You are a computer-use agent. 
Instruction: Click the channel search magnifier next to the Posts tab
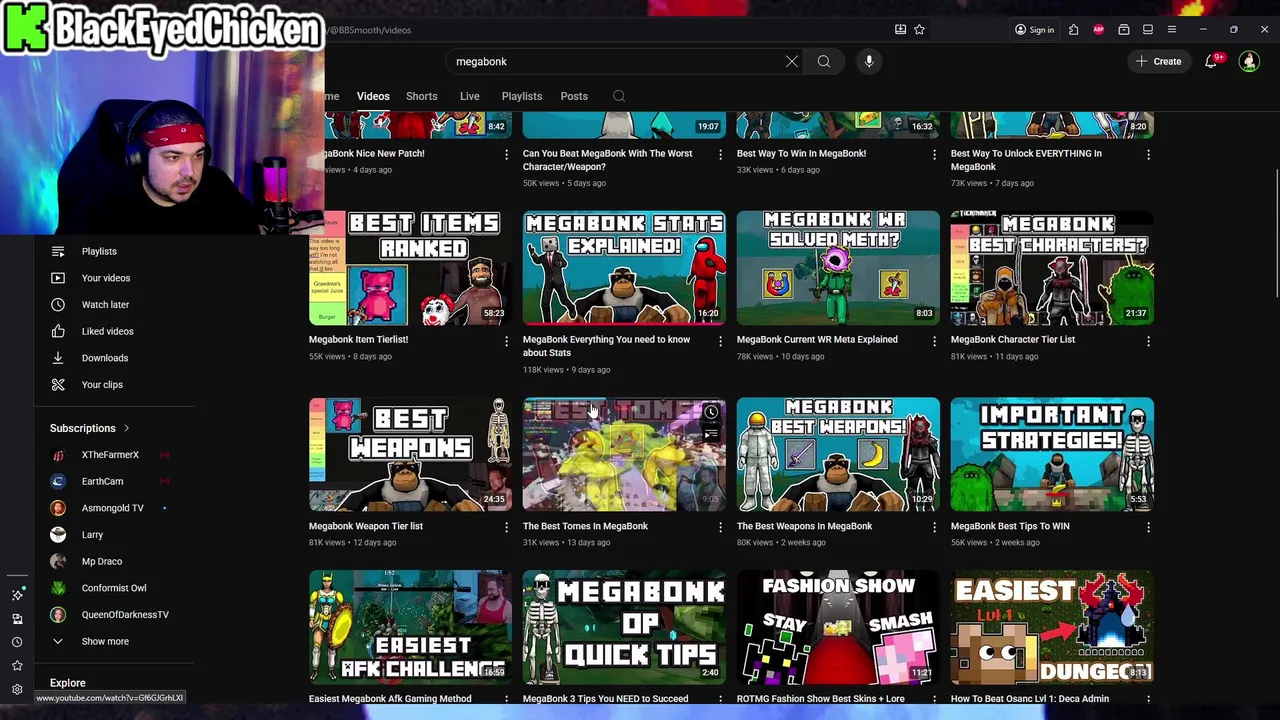[619, 96]
